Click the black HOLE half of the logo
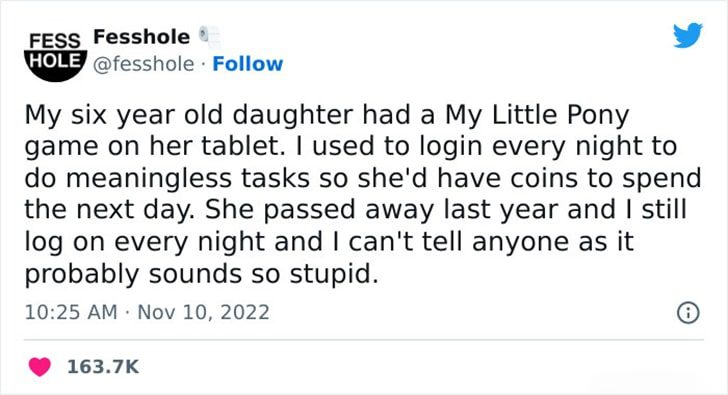 point(55,65)
